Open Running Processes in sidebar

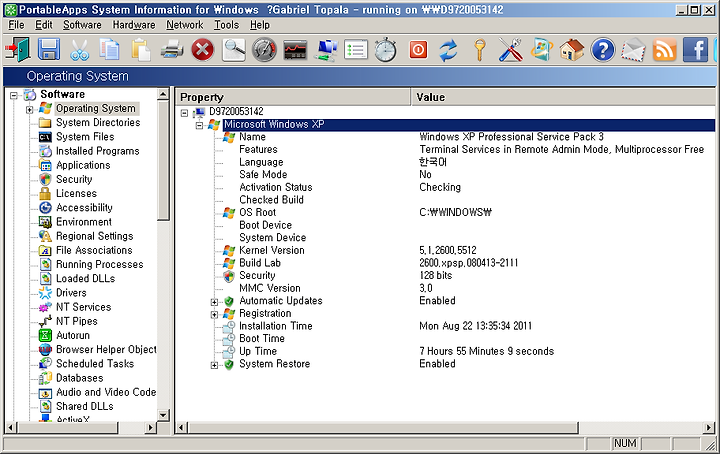pos(100,264)
